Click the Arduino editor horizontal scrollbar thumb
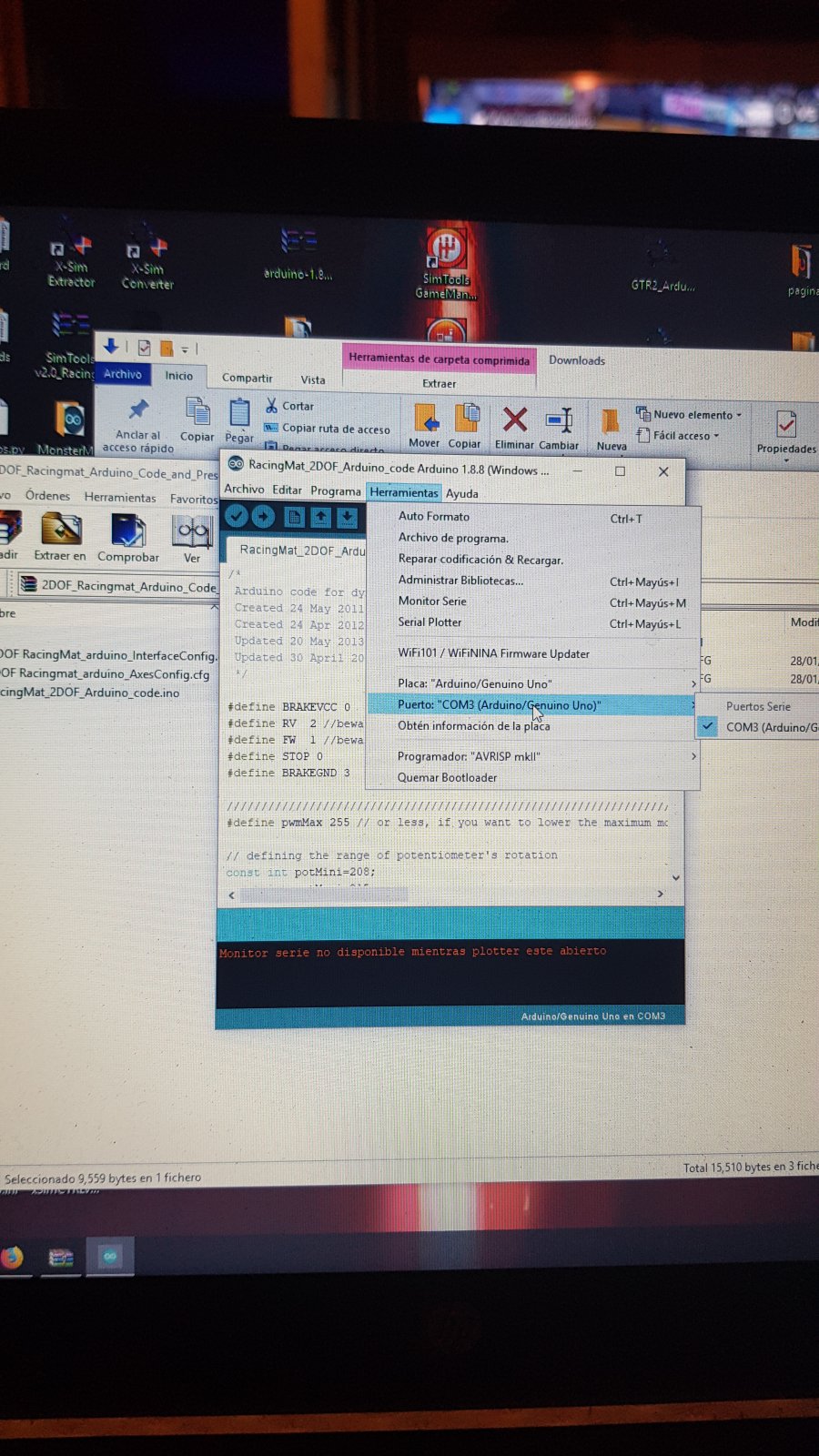The image size is (819, 1456). tap(324, 895)
